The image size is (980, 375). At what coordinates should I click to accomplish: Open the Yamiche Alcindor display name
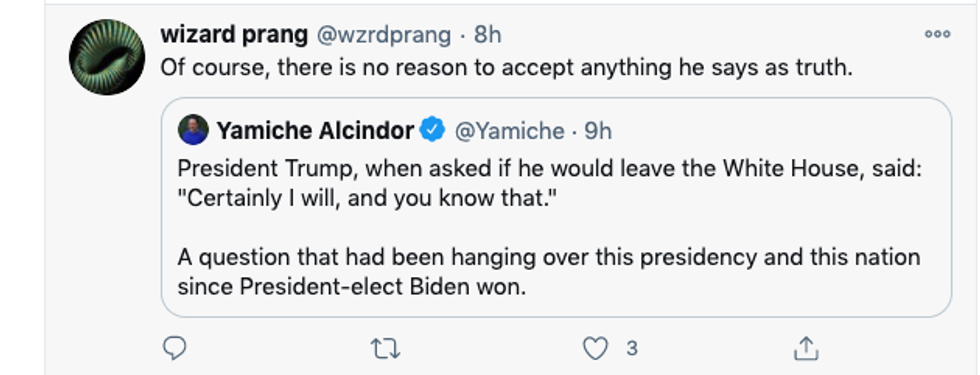click(316, 131)
